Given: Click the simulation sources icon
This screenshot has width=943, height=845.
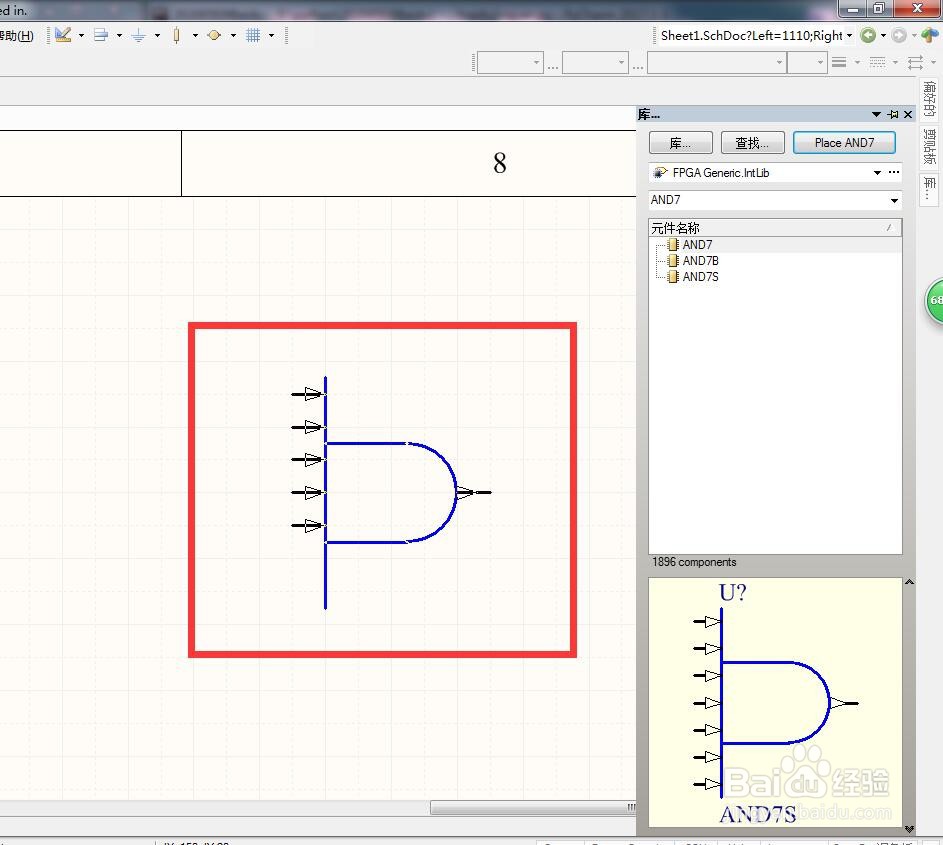Looking at the screenshot, I should pos(214,35).
